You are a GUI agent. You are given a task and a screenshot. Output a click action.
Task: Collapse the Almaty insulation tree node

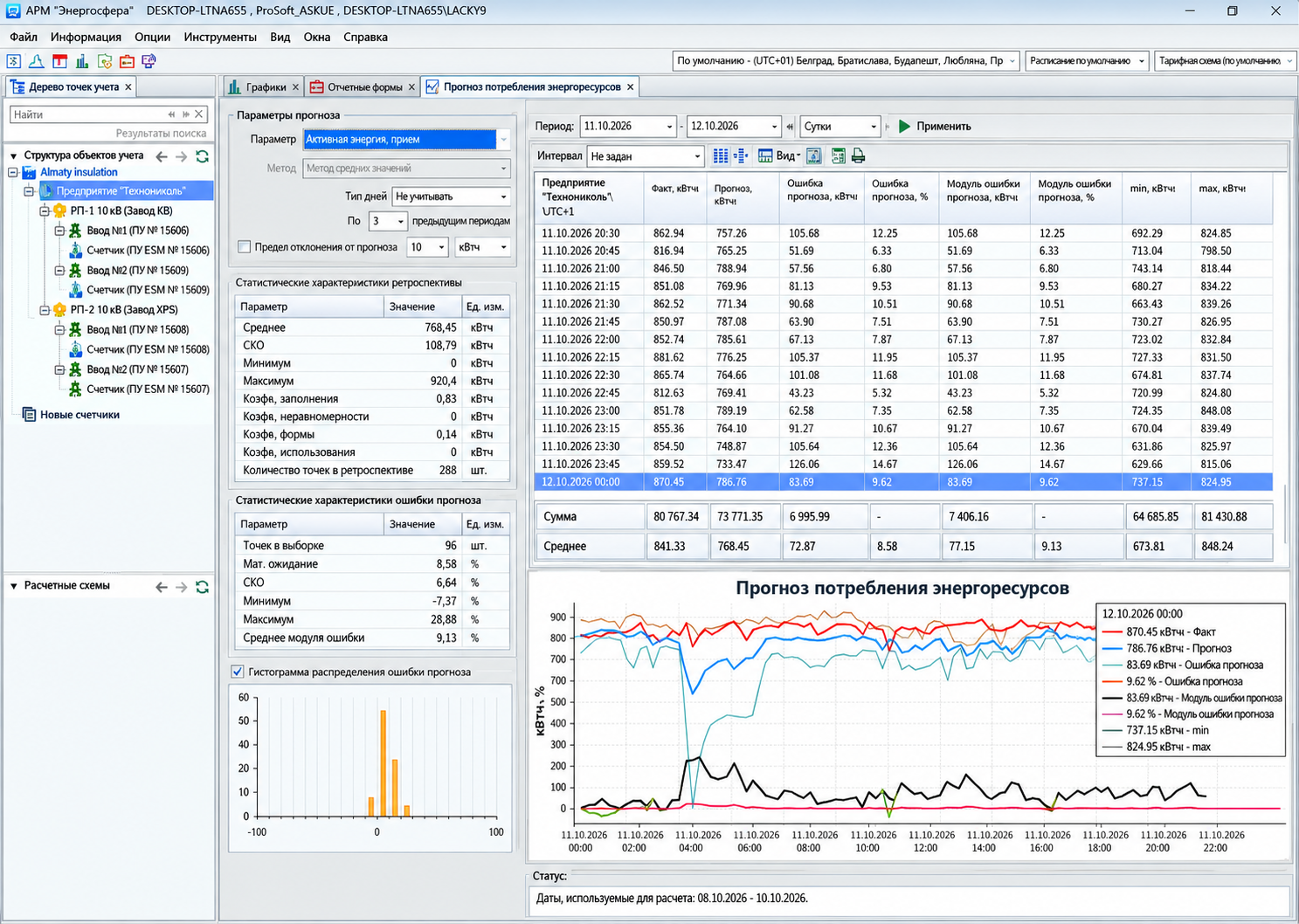[x=13, y=172]
